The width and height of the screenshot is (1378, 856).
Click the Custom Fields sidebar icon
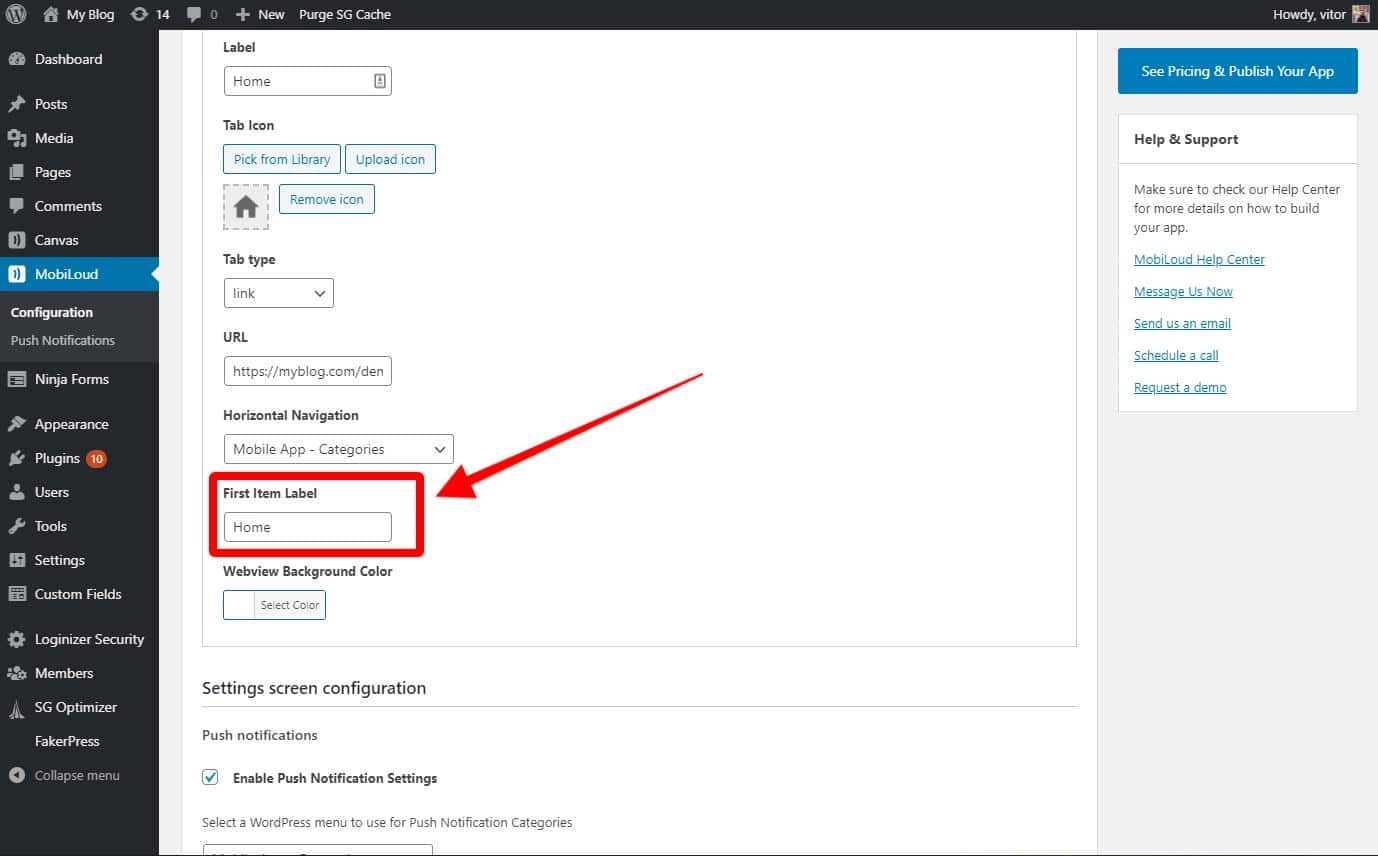17,594
